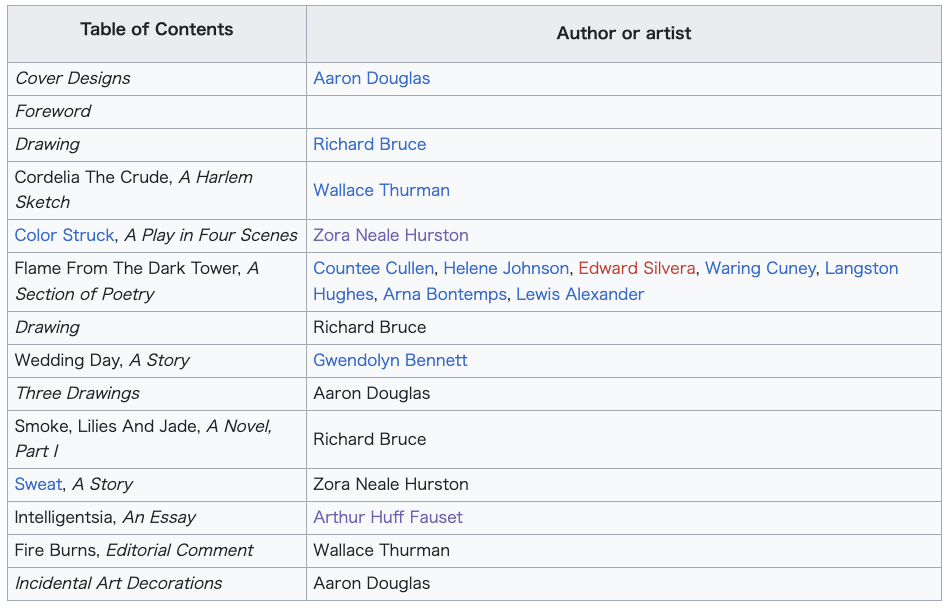Open the red Edward Silvera link
The image size is (946, 609).
point(636,268)
